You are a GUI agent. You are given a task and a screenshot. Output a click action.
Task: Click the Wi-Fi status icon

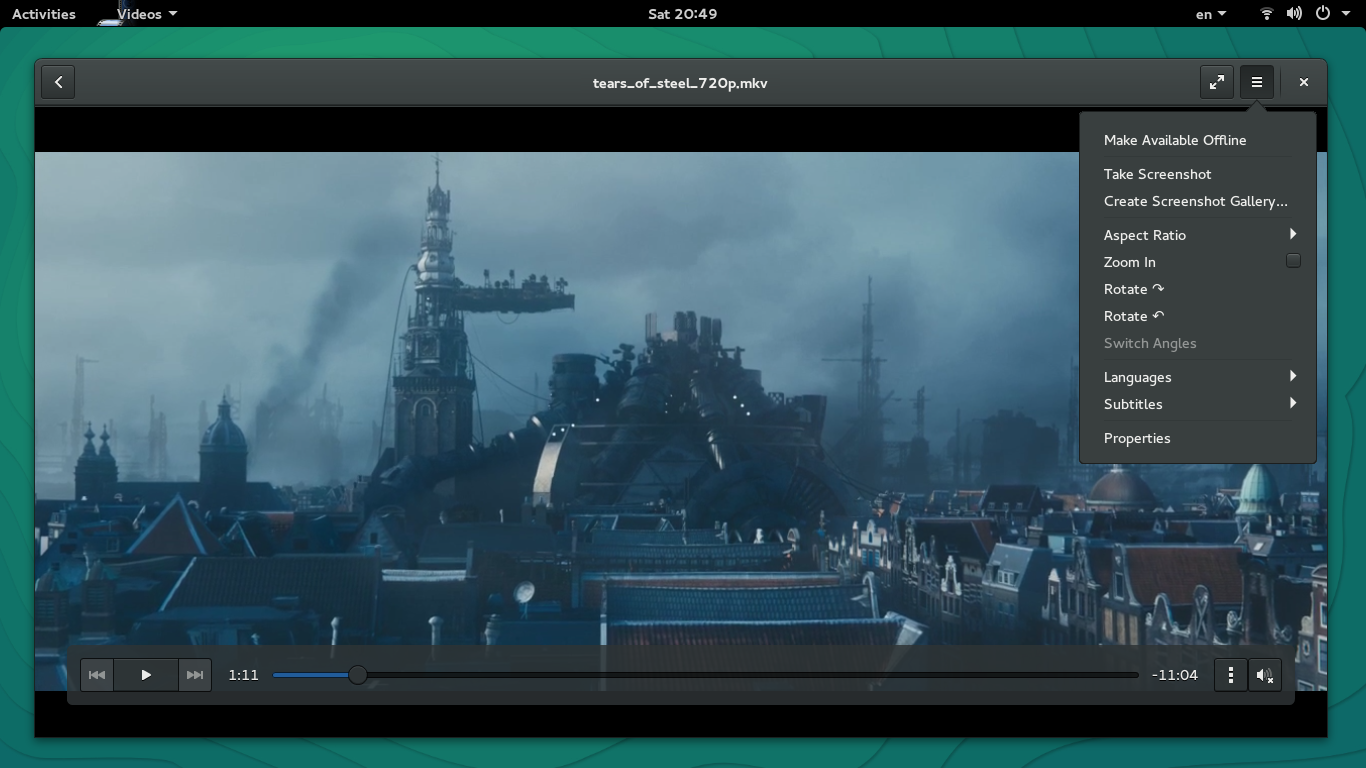1266,14
